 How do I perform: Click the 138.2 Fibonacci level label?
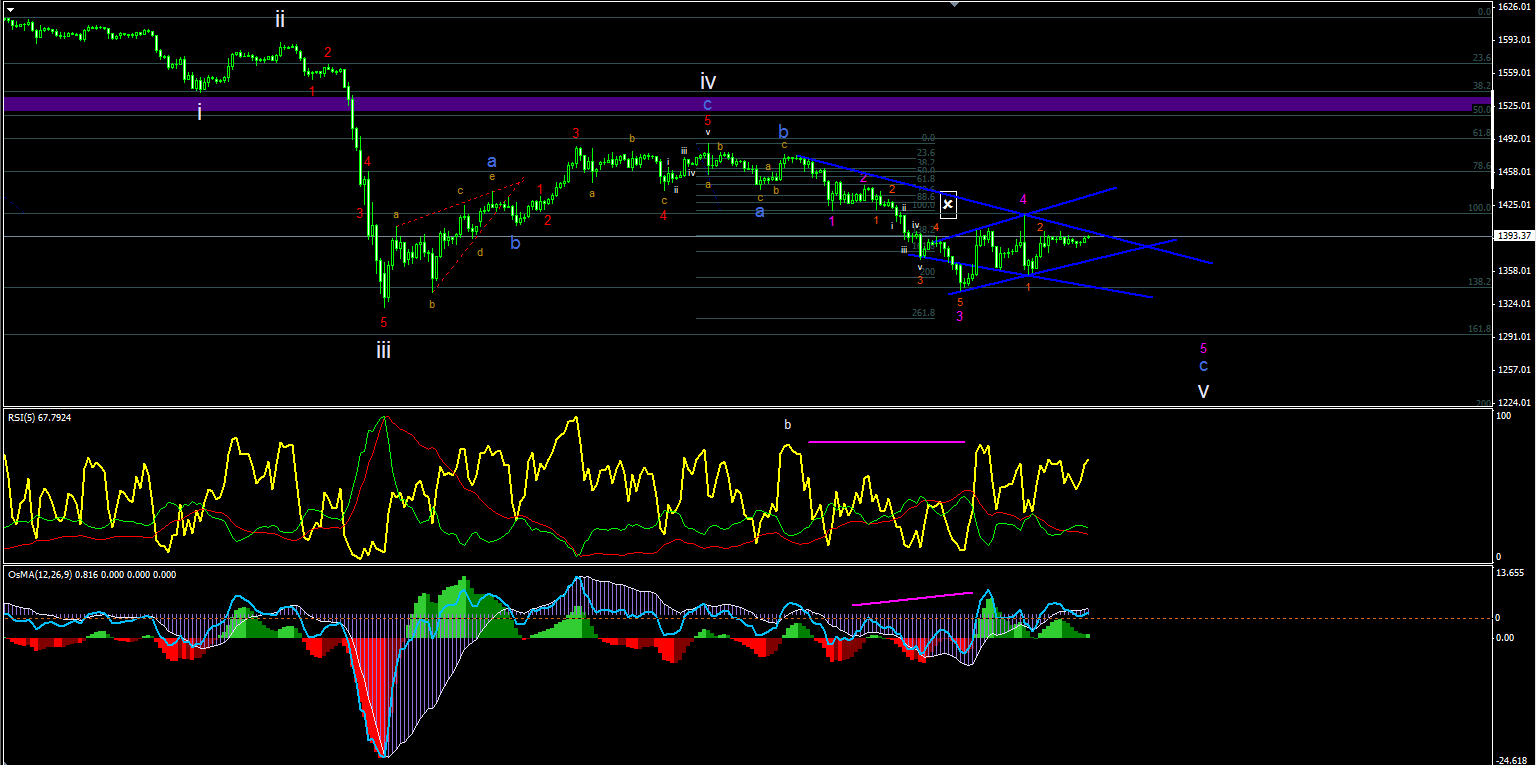(x=1479, y=282)
